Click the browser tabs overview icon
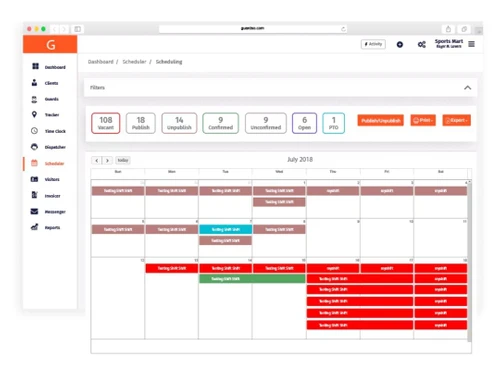The image size is (500, 375). click(x=464, y=29)
